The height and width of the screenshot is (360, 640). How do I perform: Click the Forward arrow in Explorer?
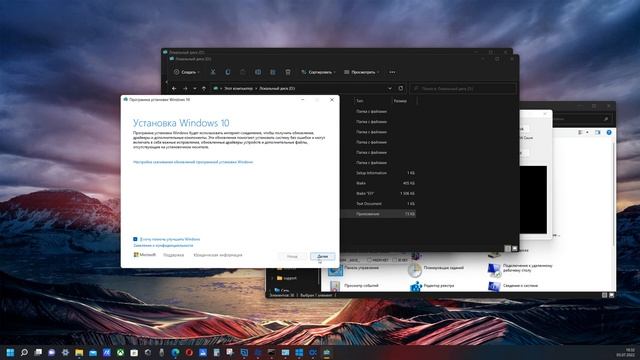coord(185,89)
